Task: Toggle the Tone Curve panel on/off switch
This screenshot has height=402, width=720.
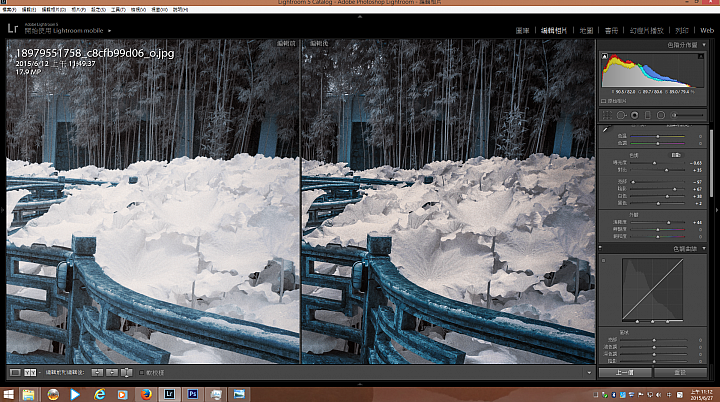Action: 600,249
